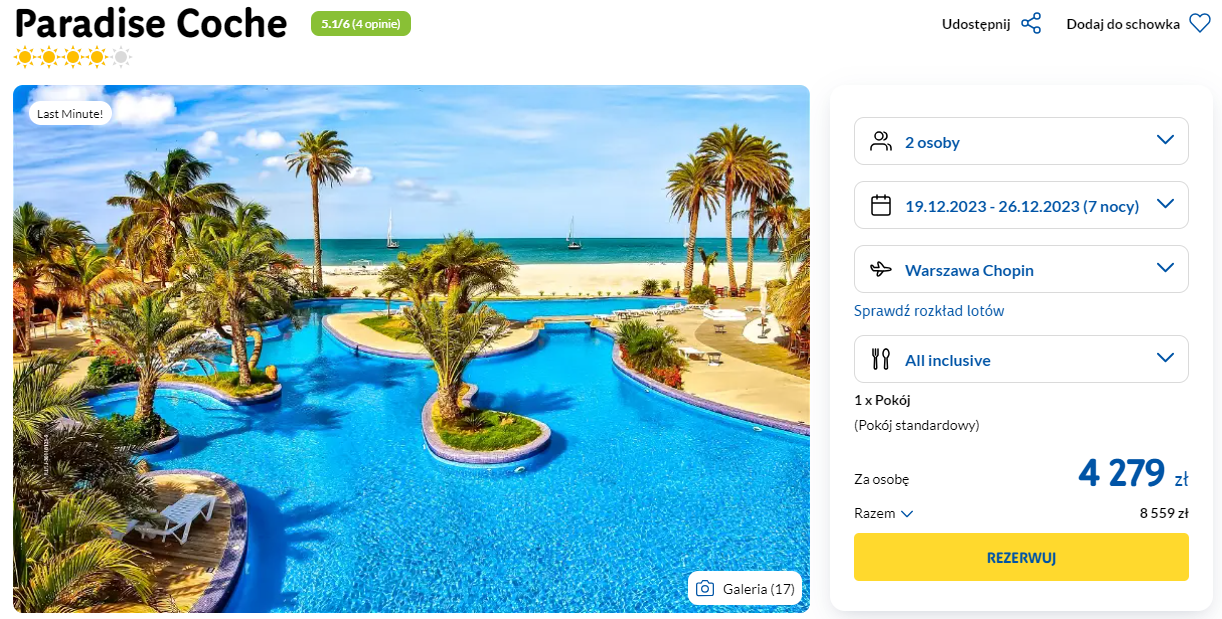Expand the 2 osoby guests dropdown

click(x=1165, y=140)
